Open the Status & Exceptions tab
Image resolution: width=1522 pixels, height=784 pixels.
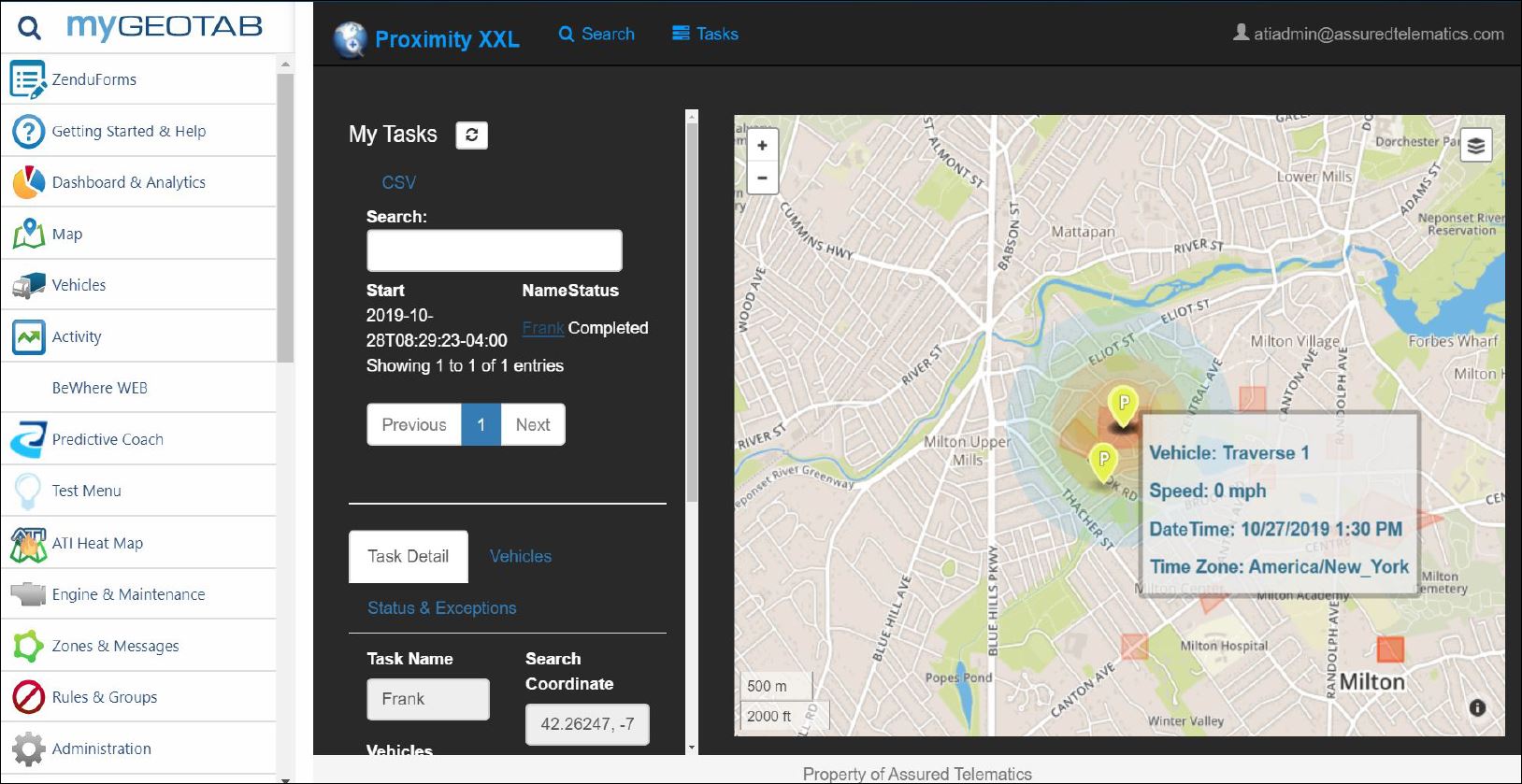(x=442, y=608)
